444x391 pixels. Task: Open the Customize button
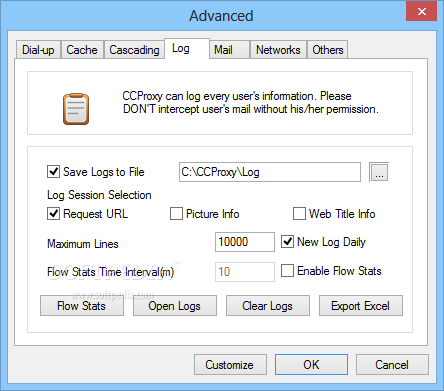pyautogui.click(x=230, y=365)
